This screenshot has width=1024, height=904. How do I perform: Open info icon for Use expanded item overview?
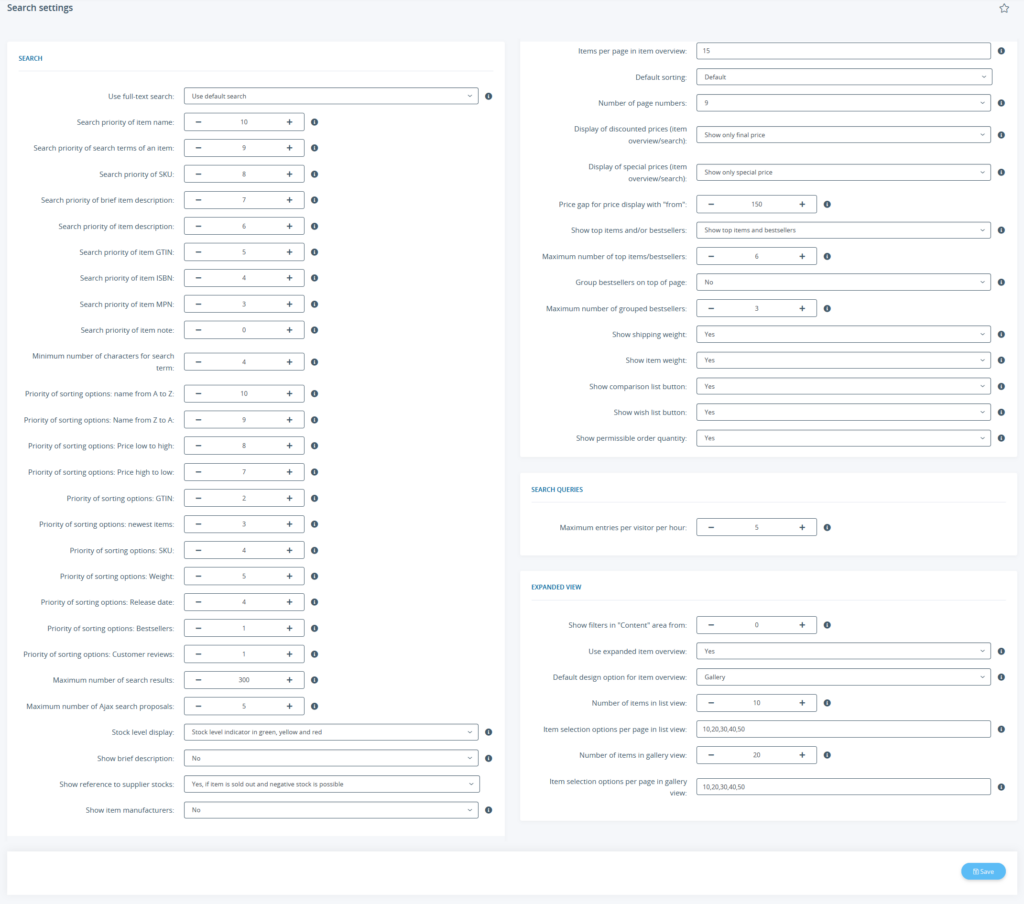[x=1001, y=650]
